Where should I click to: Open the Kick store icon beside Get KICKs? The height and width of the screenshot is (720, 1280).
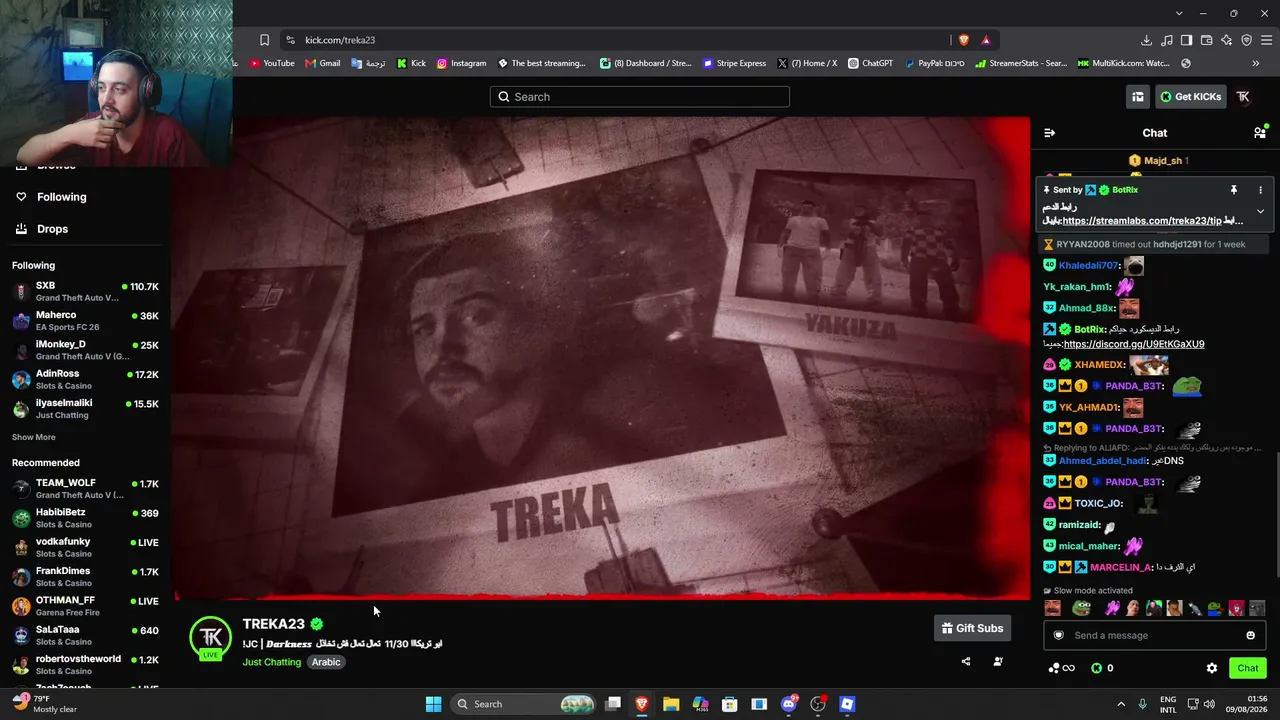point(1138,97)
